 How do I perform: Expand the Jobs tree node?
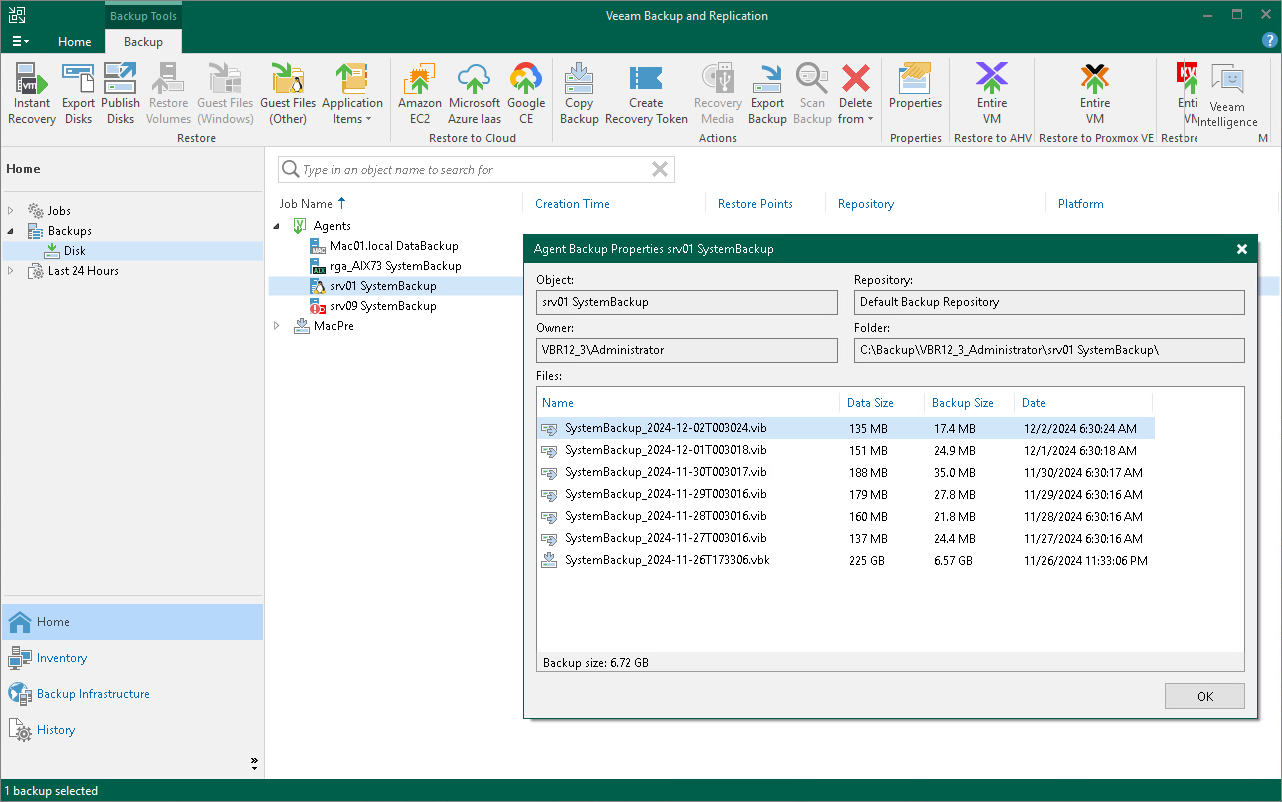11,211
